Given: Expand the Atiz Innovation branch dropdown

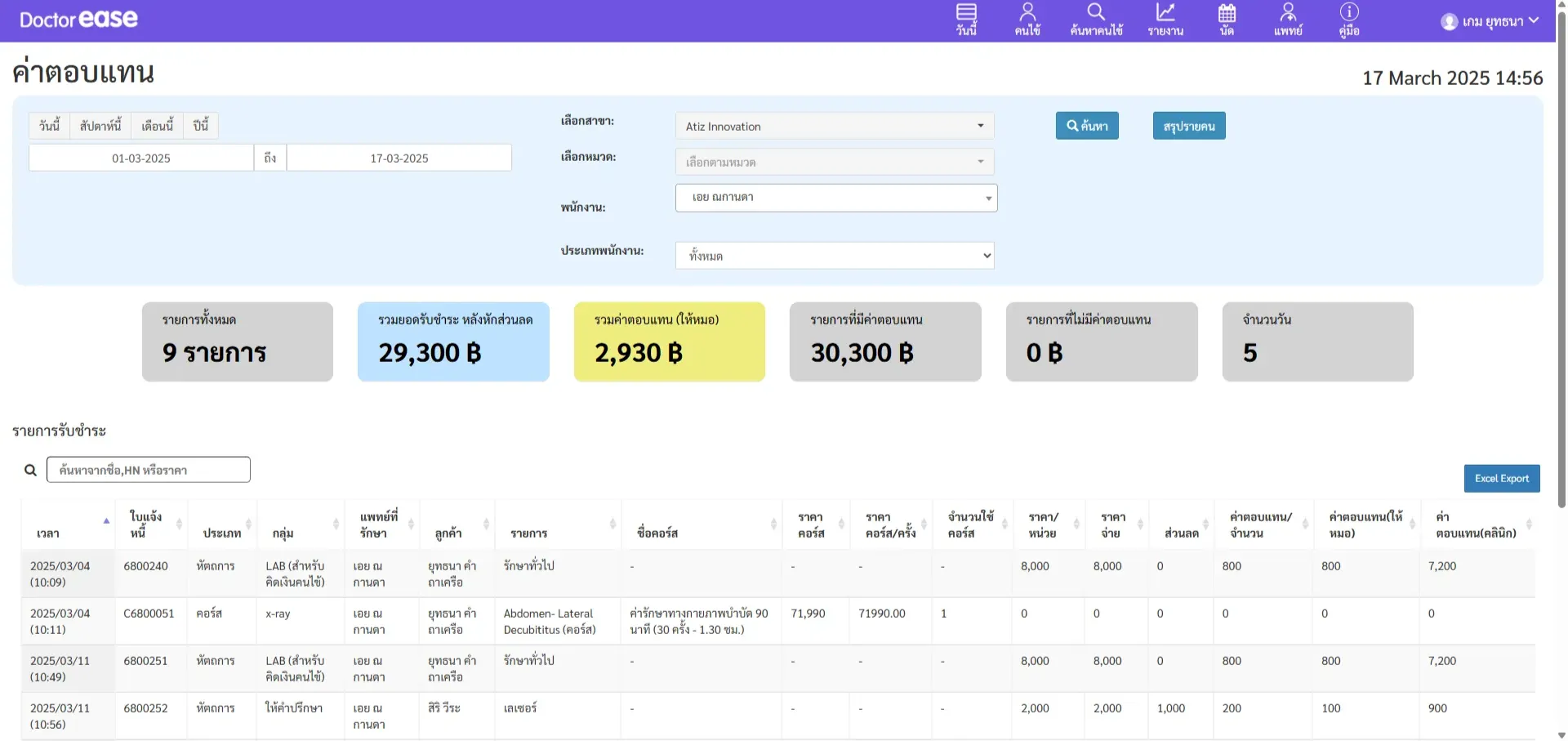Looking at the screenshot, I should tap(834, 126).
